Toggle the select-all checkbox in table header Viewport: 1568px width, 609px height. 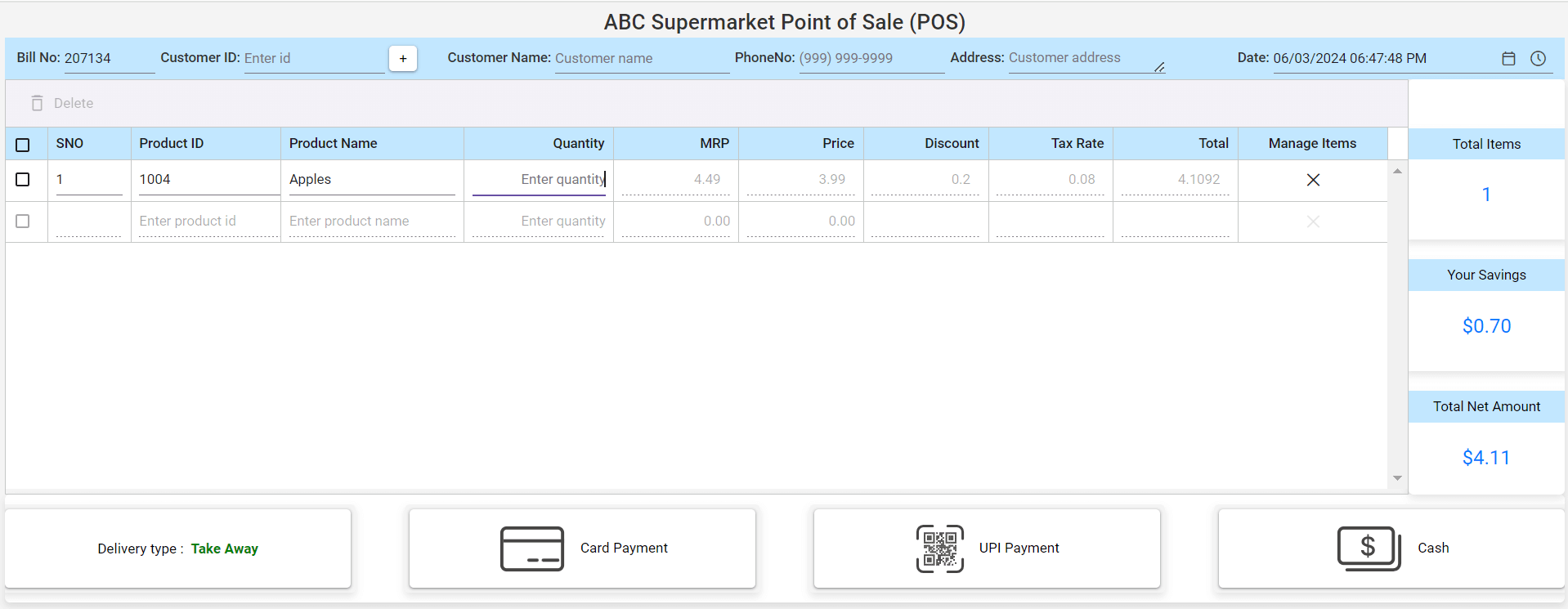(x=23, y=145)
